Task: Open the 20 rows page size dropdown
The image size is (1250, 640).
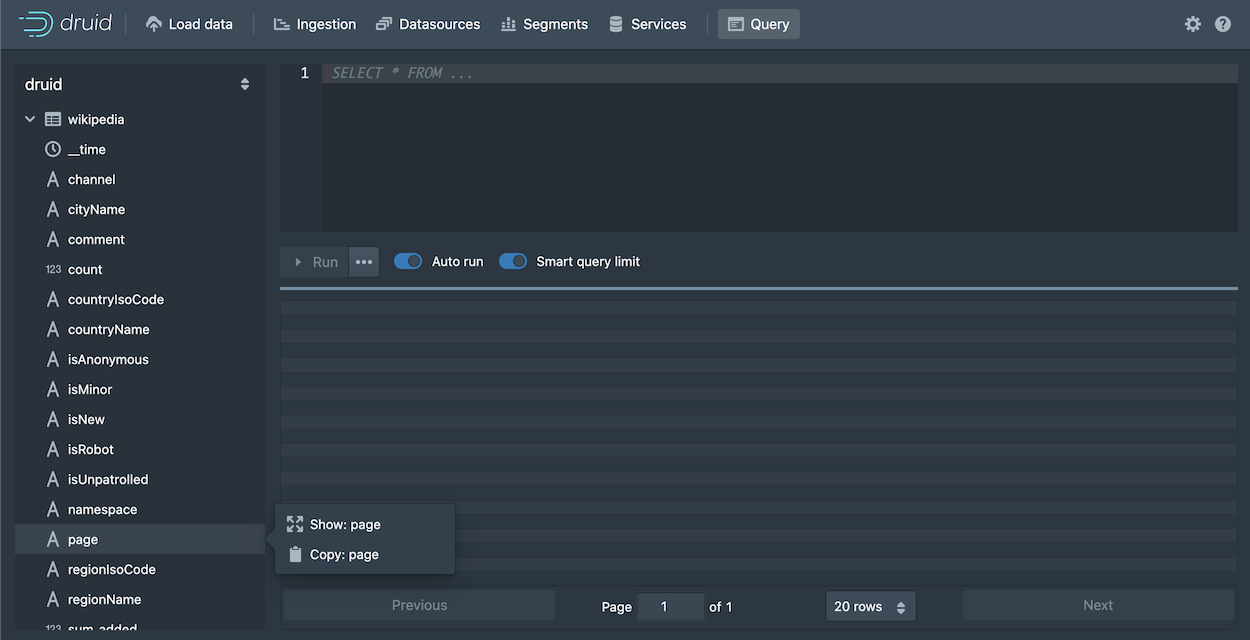Action: 870,606
